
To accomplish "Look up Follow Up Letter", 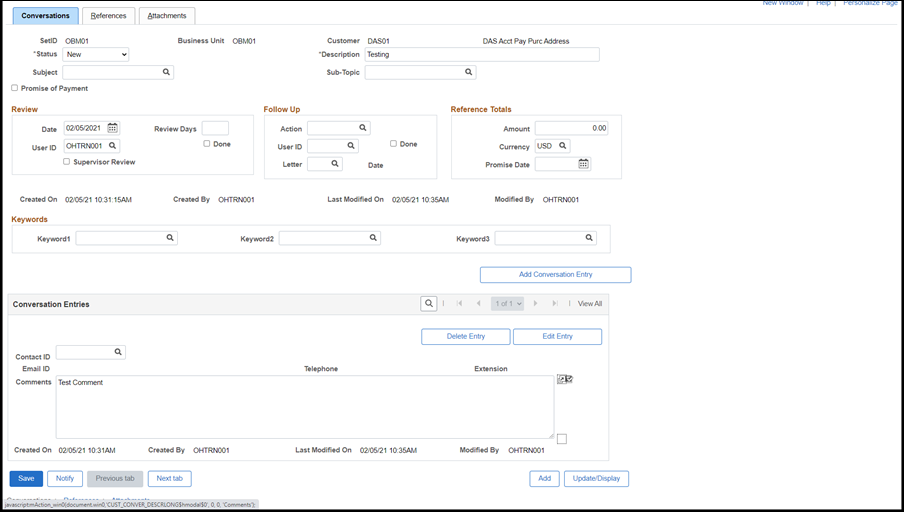I will tap(334, 164).
